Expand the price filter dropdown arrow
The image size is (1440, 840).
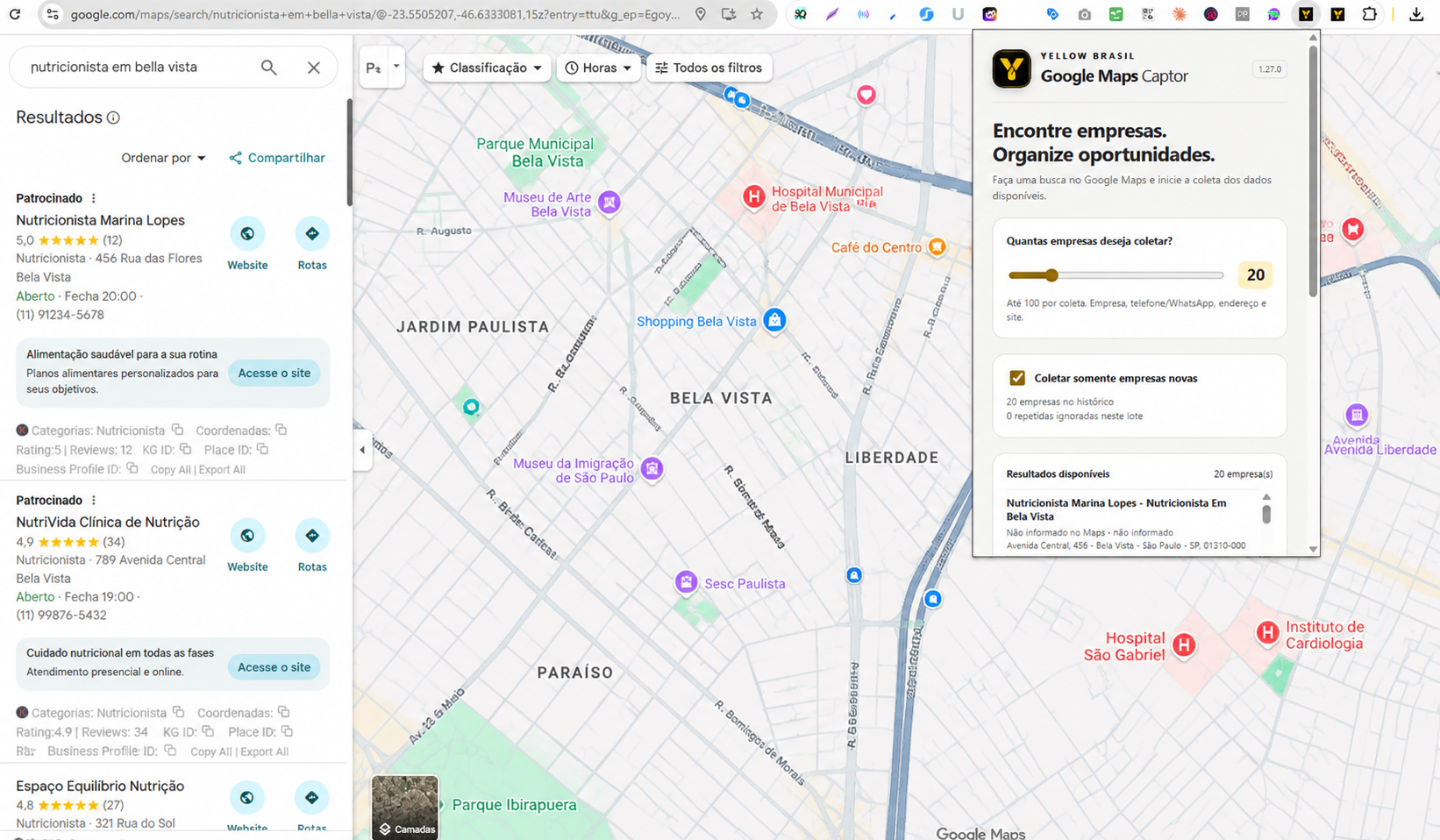coord(396,67)
